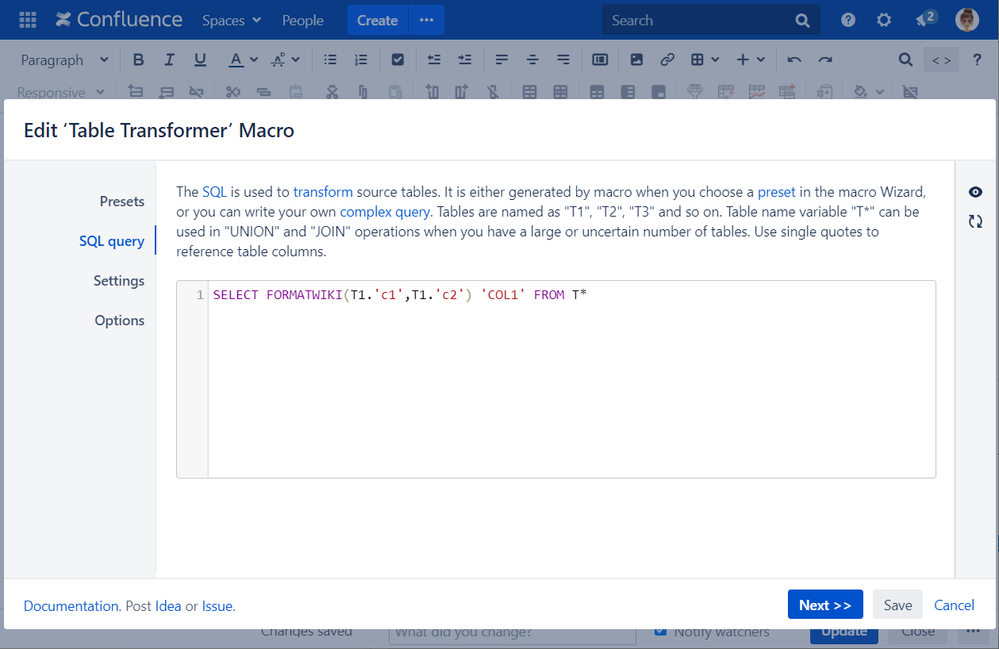999x649 pixels.
Task: Open the Idea link
Action: click(x=168, y=606)
